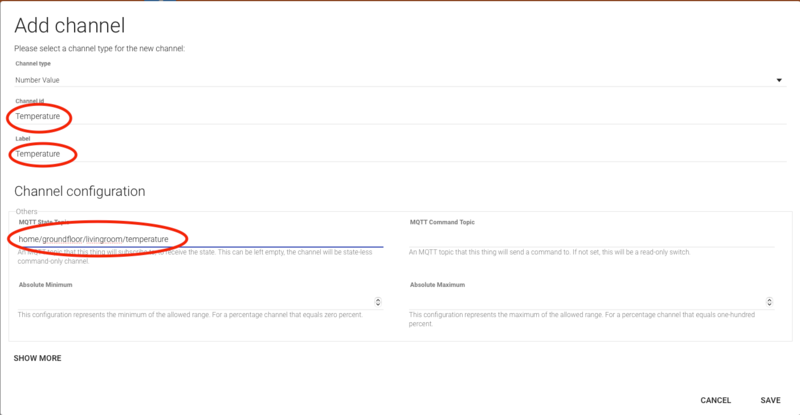Image resolution: width=800 pixels, height=415 pixels.
Task: Decrease Absolute Minimum with stepper down arrow
Action: click(x=377, y=305)
